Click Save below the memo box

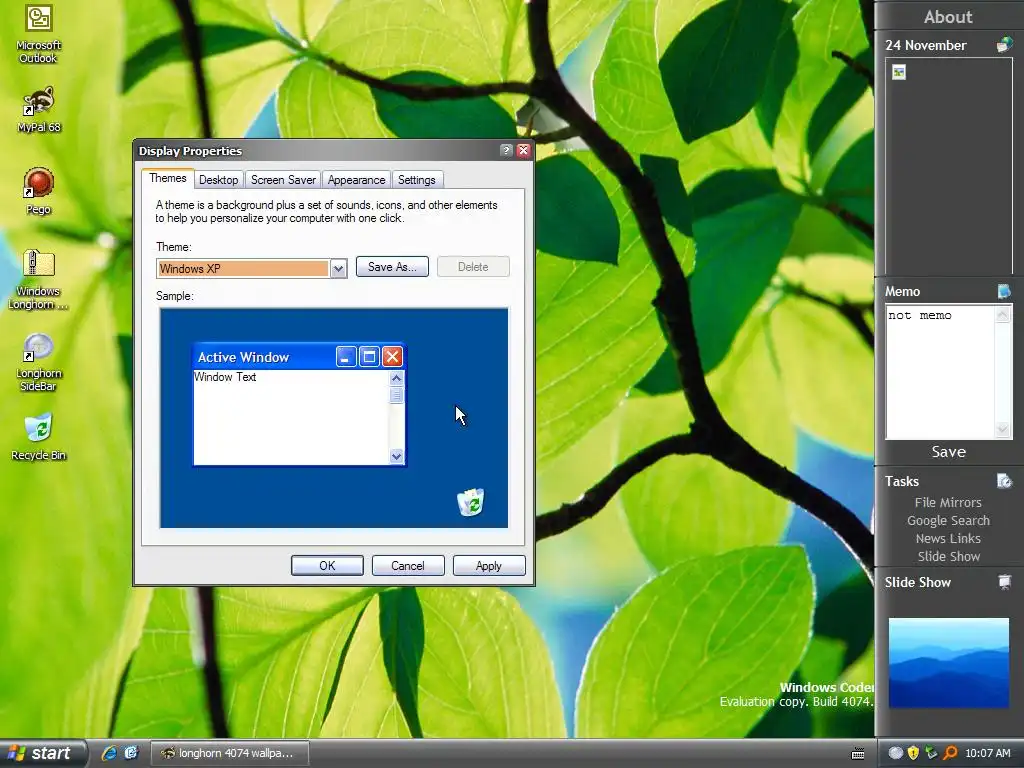pos(948,452)
